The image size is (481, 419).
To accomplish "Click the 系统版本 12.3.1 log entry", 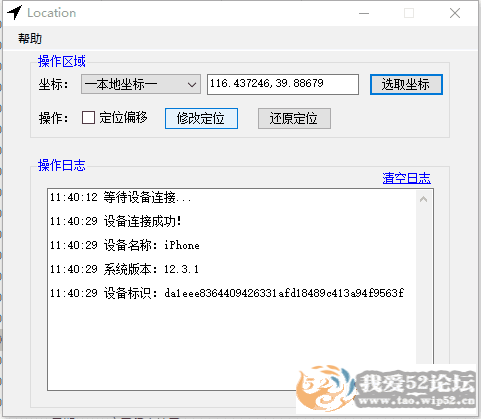I will 124,269.
